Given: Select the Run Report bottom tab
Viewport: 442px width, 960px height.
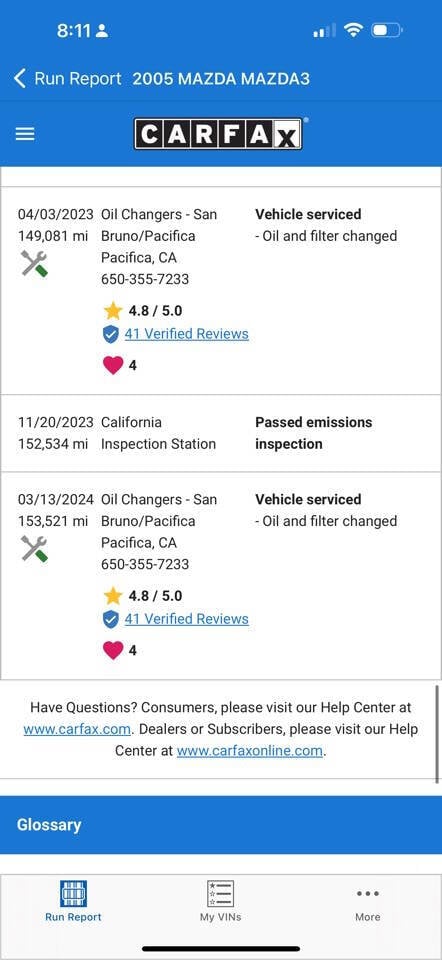Looking at the screenshot, I should point(73,901).
